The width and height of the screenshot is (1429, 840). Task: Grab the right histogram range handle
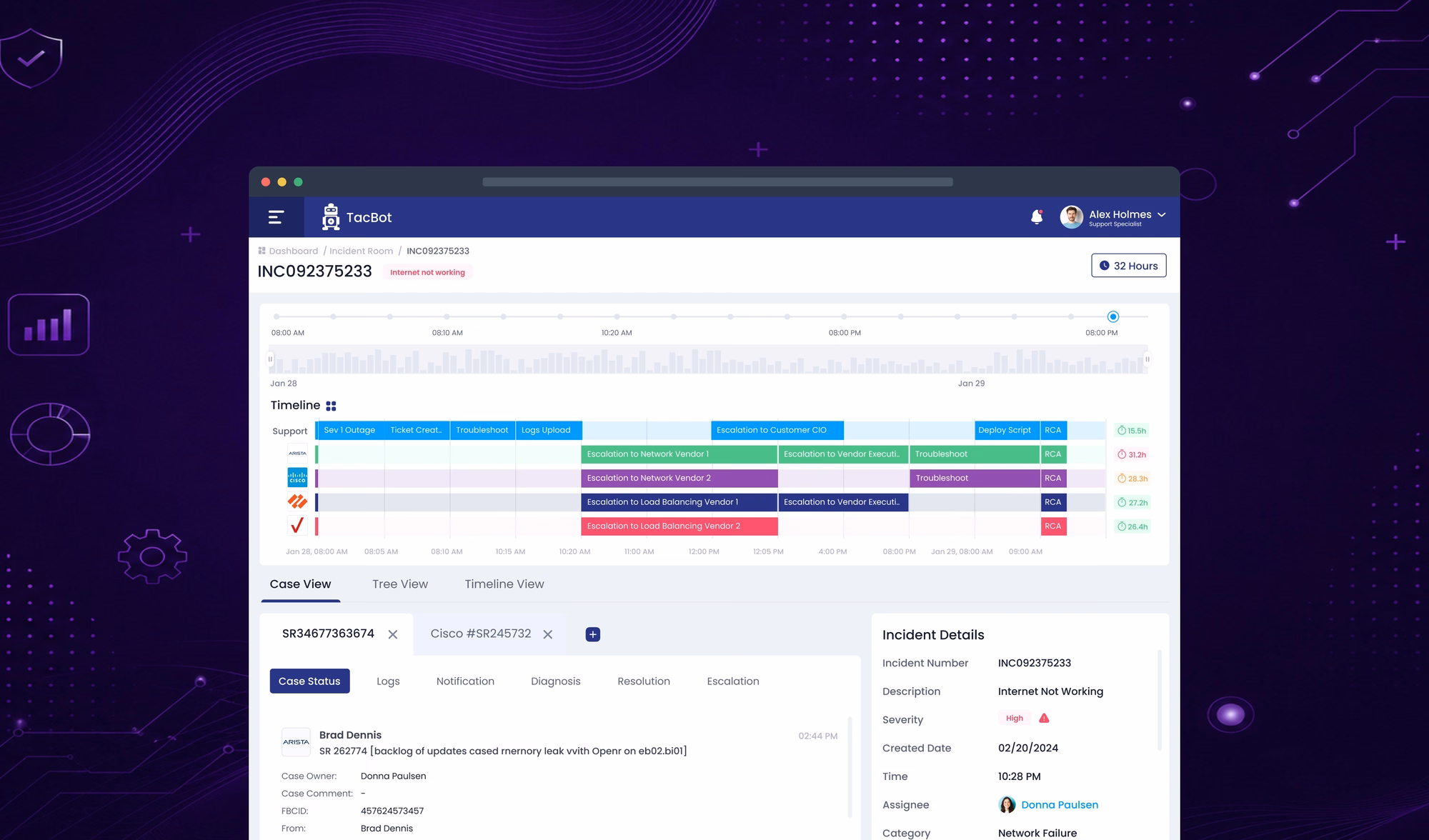(1147, 359)
